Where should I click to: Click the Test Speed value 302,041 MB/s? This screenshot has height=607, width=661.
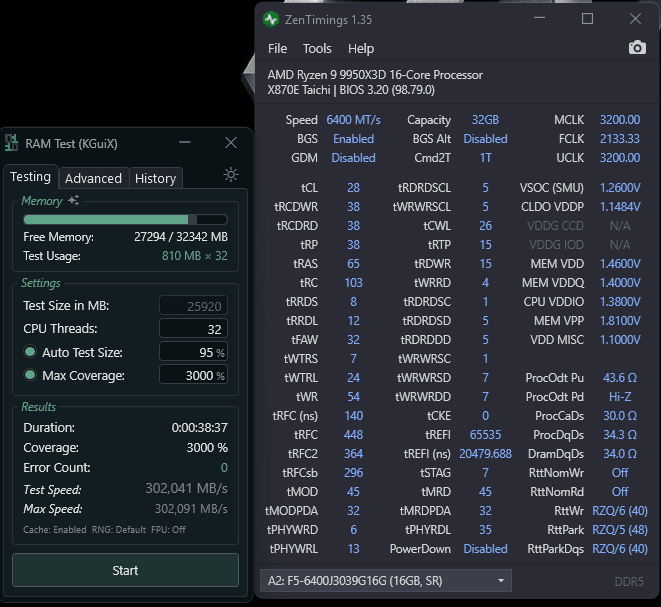tap(186, 489)
